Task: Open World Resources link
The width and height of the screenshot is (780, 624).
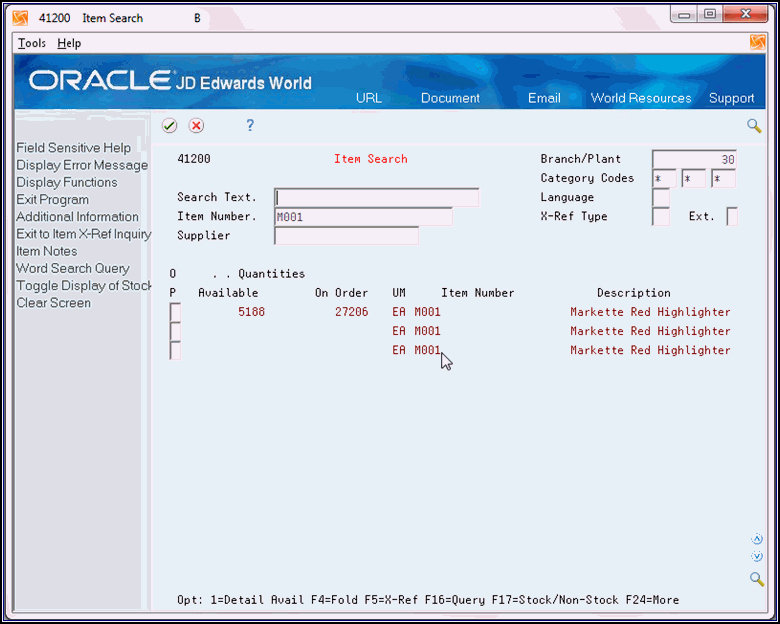Action: point(641,98)
